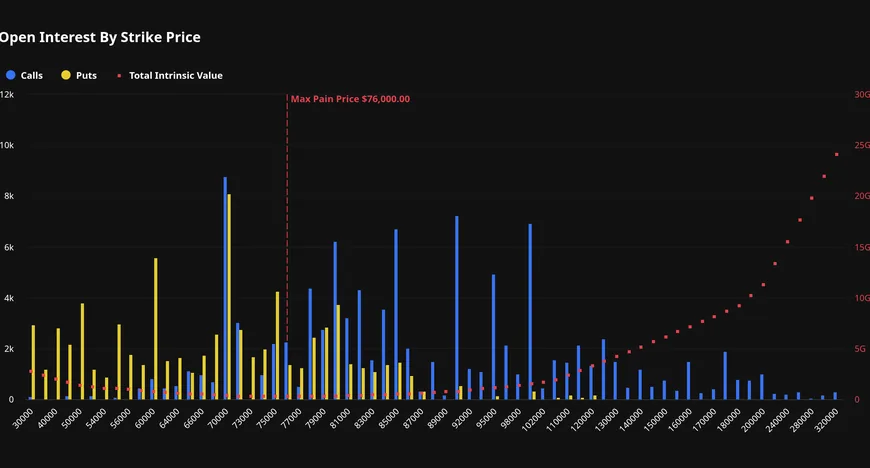Click the 92000 strike axis label
The height and width of the screenshot is (468, 870).
click(461, 417)
